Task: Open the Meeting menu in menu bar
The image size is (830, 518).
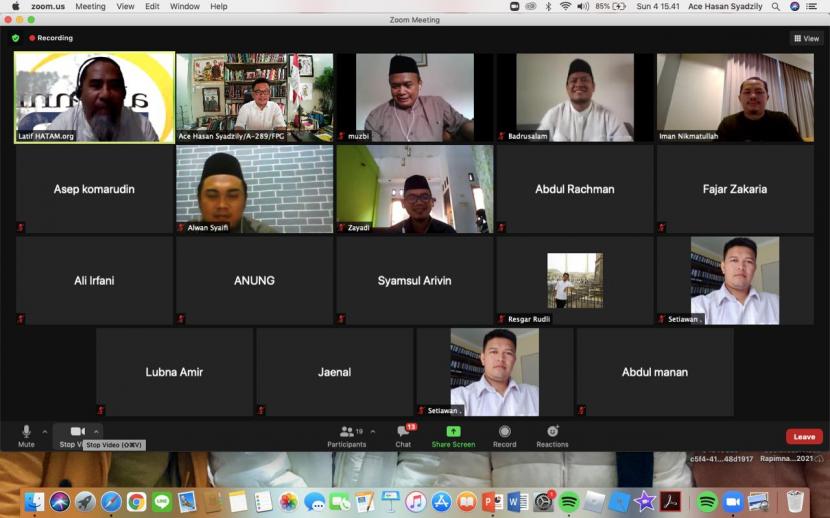Action: (90, 6)
